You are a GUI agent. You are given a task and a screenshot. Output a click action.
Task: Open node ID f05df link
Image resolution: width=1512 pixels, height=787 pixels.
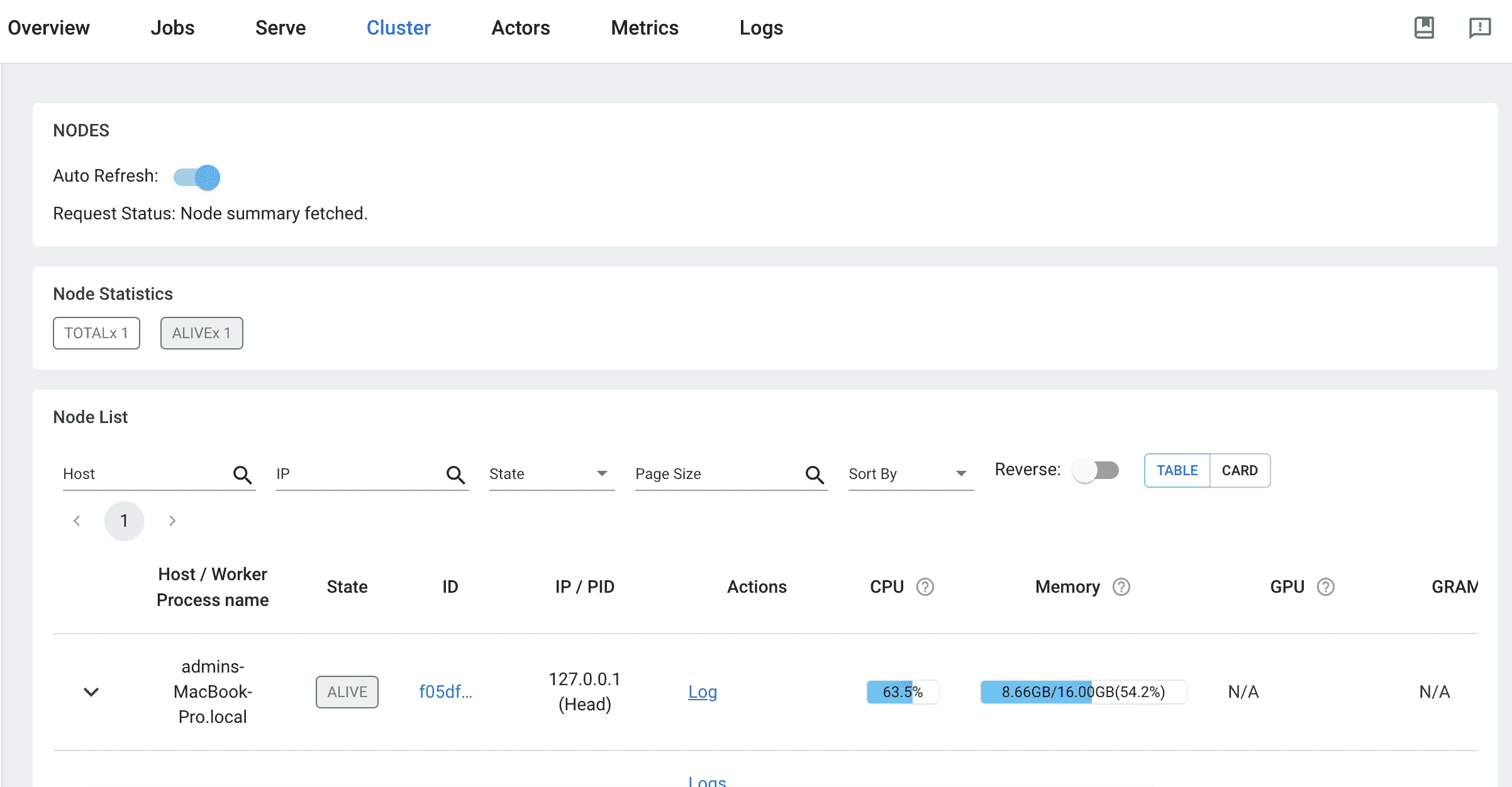click(x=445, y=691)
